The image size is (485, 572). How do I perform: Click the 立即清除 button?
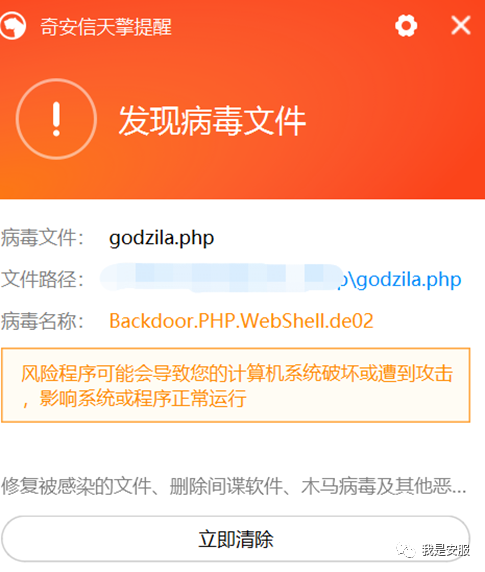point(236,539)
